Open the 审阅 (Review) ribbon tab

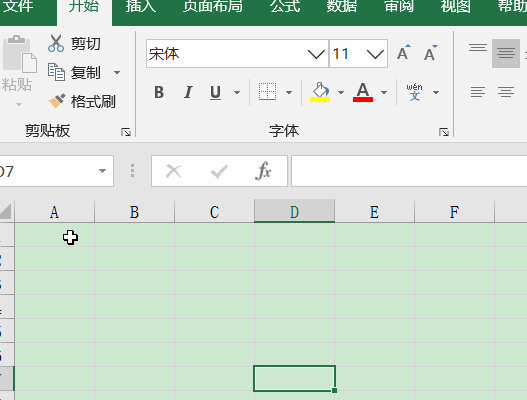pyautogui.click(x=399, y=6)
